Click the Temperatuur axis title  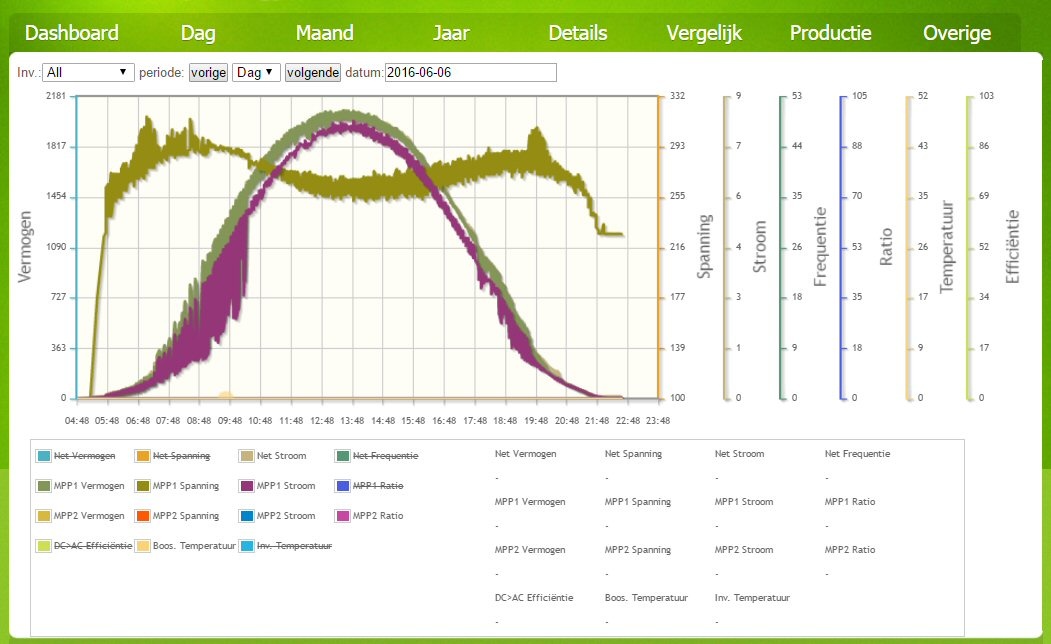[946, 247]
